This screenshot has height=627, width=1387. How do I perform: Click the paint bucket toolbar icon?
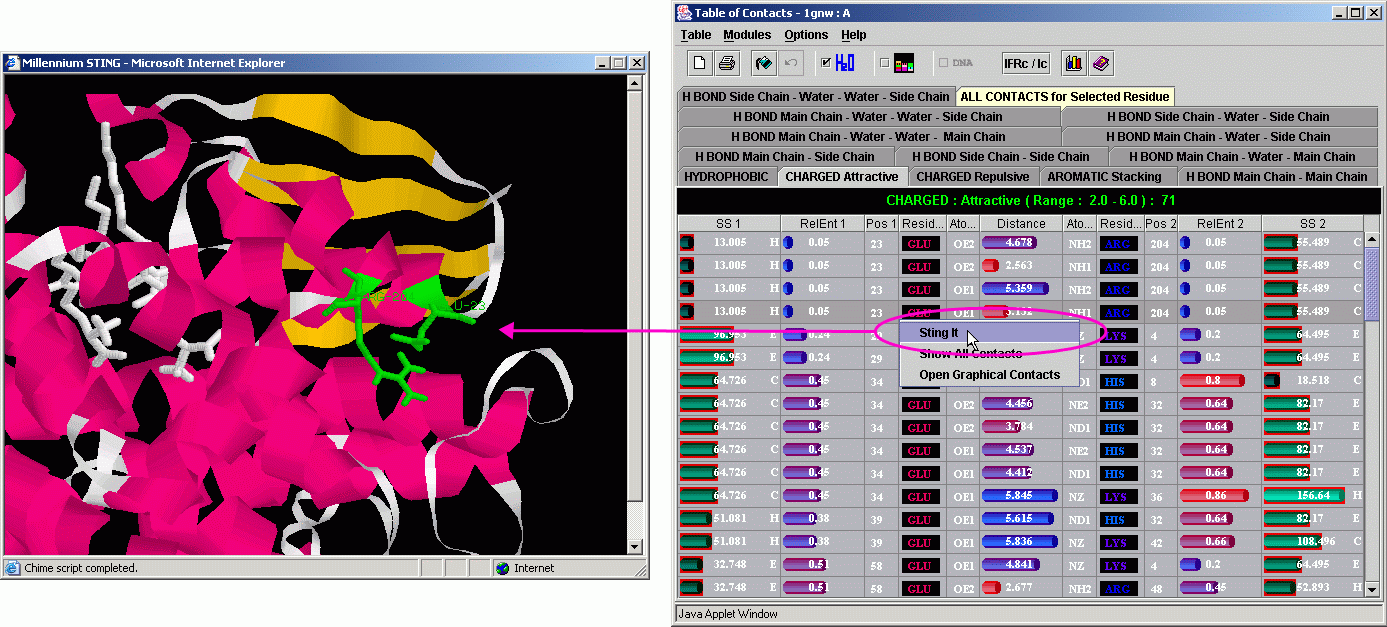764,63
